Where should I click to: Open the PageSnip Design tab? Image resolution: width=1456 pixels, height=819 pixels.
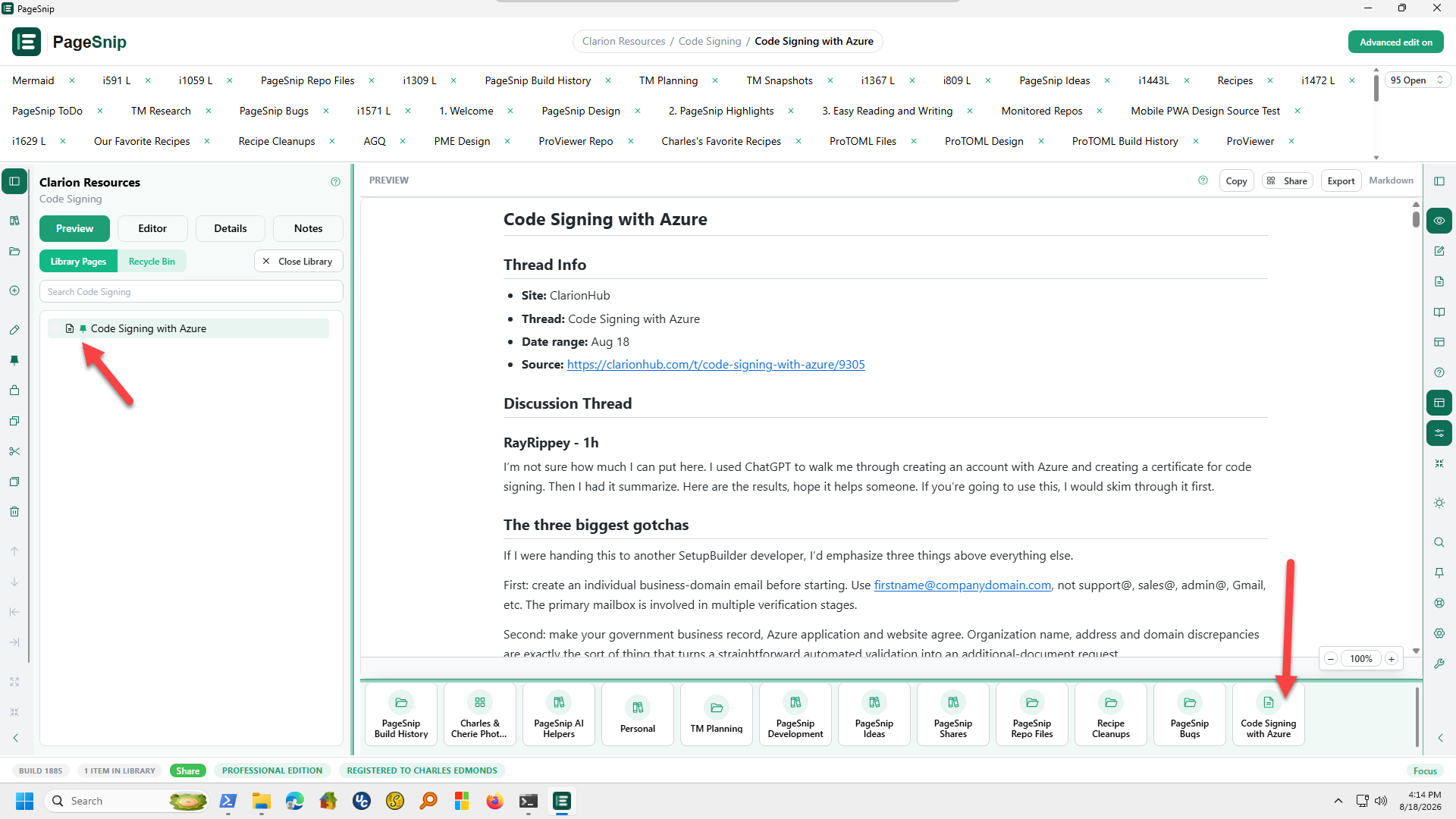pyautogui.click(x=581, y=111)
